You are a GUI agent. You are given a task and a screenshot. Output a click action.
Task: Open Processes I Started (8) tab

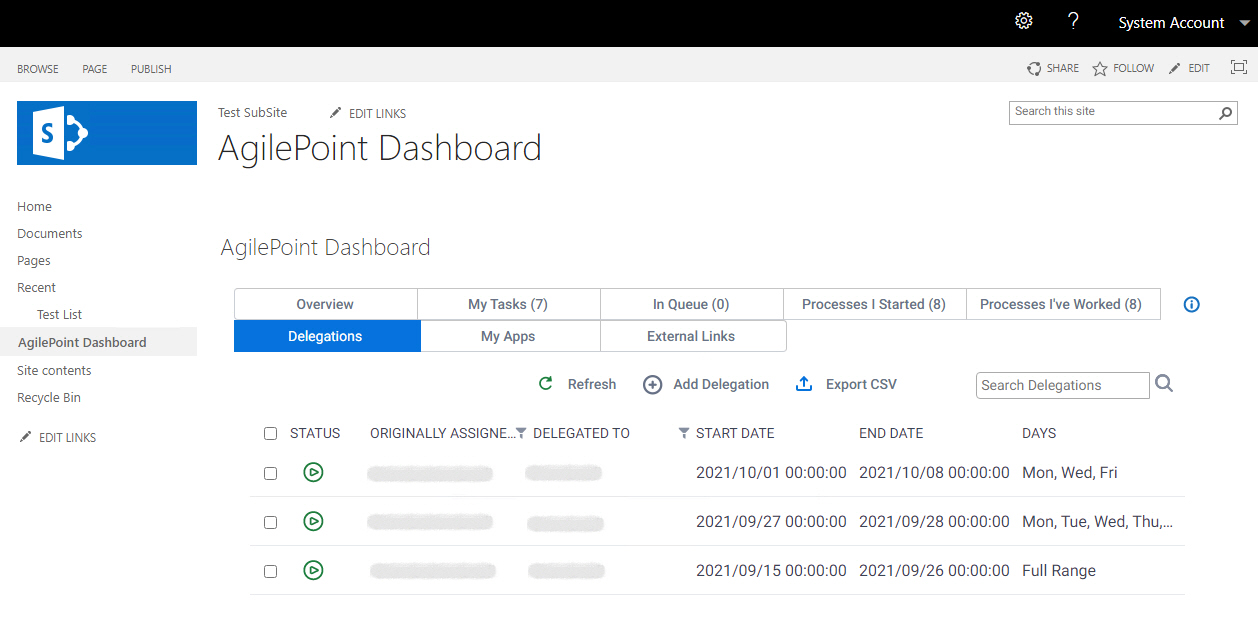click(x=874, y=304)
